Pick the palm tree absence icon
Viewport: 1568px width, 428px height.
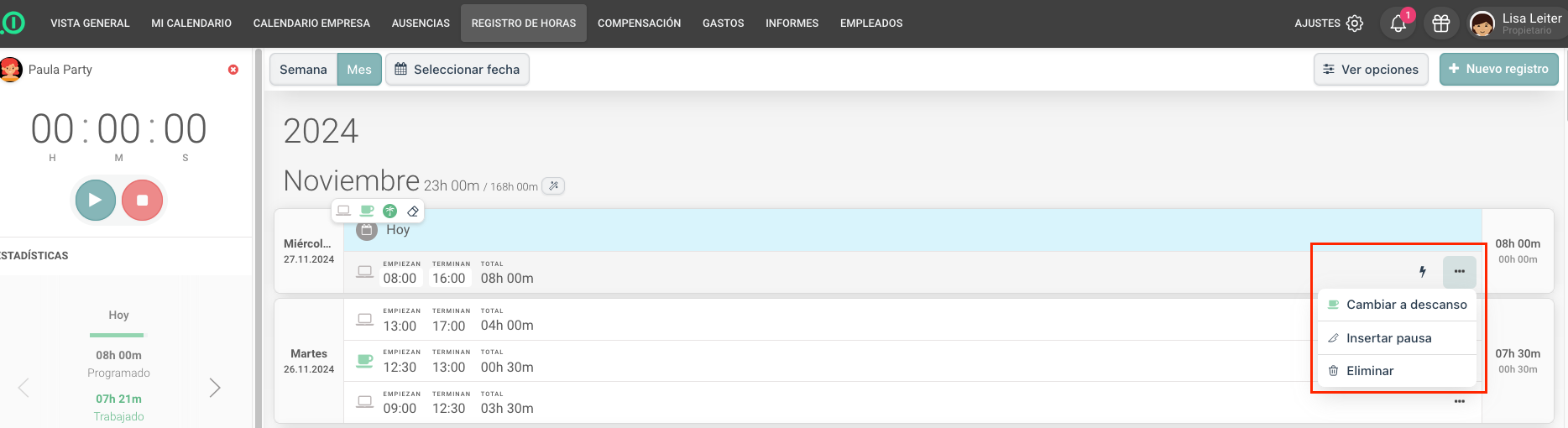tap(389, 211)
